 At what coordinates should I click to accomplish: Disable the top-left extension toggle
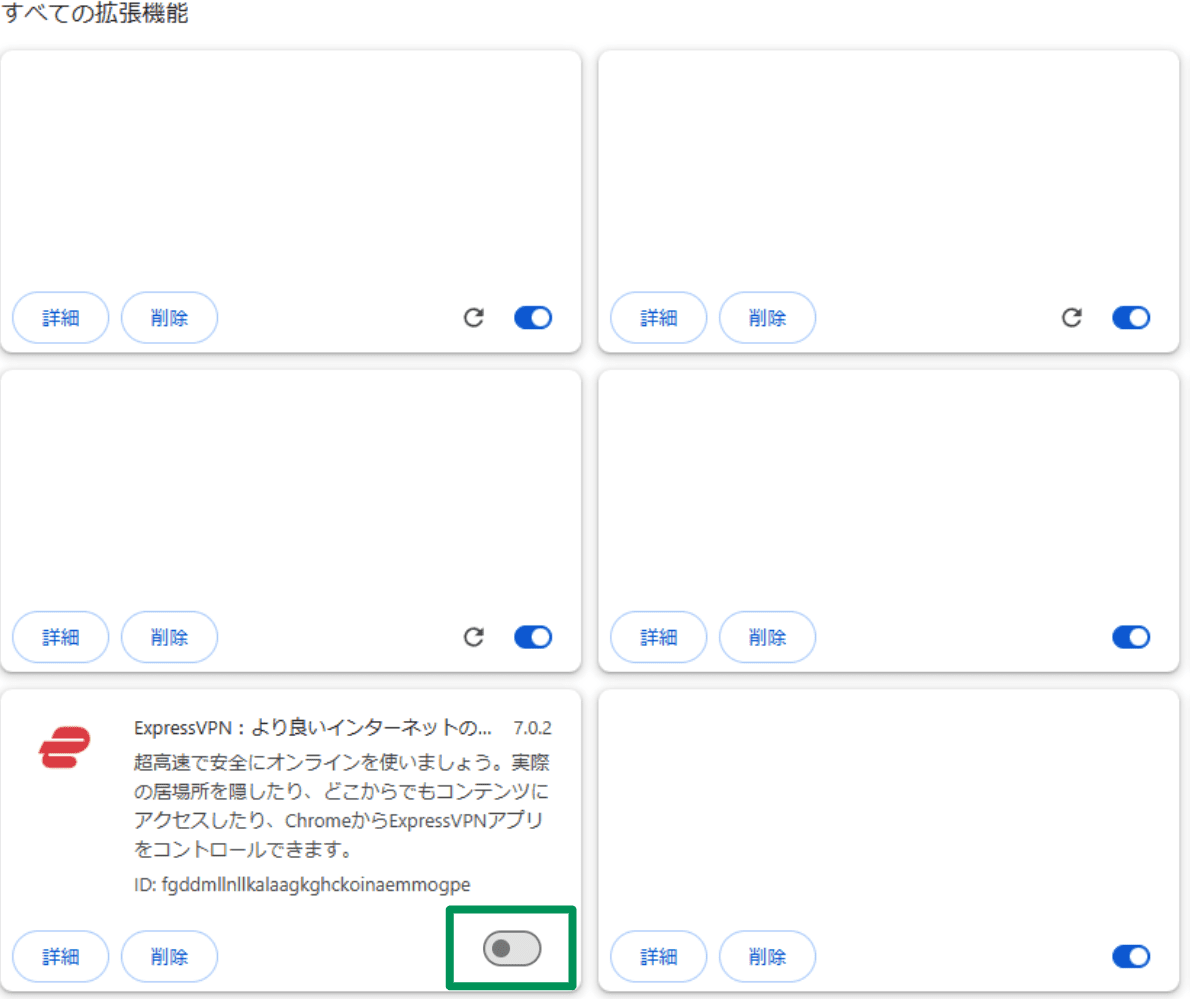pyautogui.click(x=533, y=317)
